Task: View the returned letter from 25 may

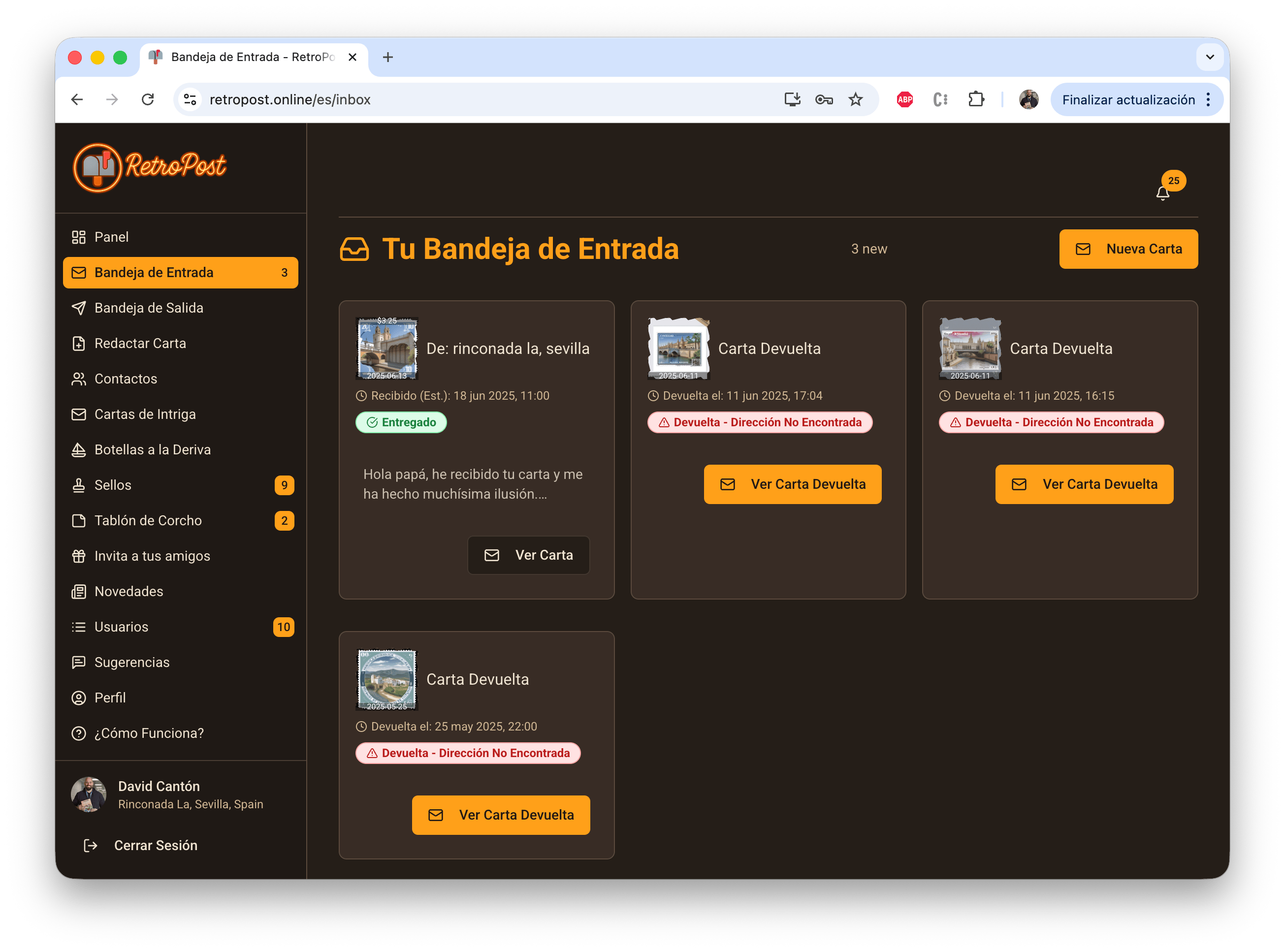Action: [500, 815]
